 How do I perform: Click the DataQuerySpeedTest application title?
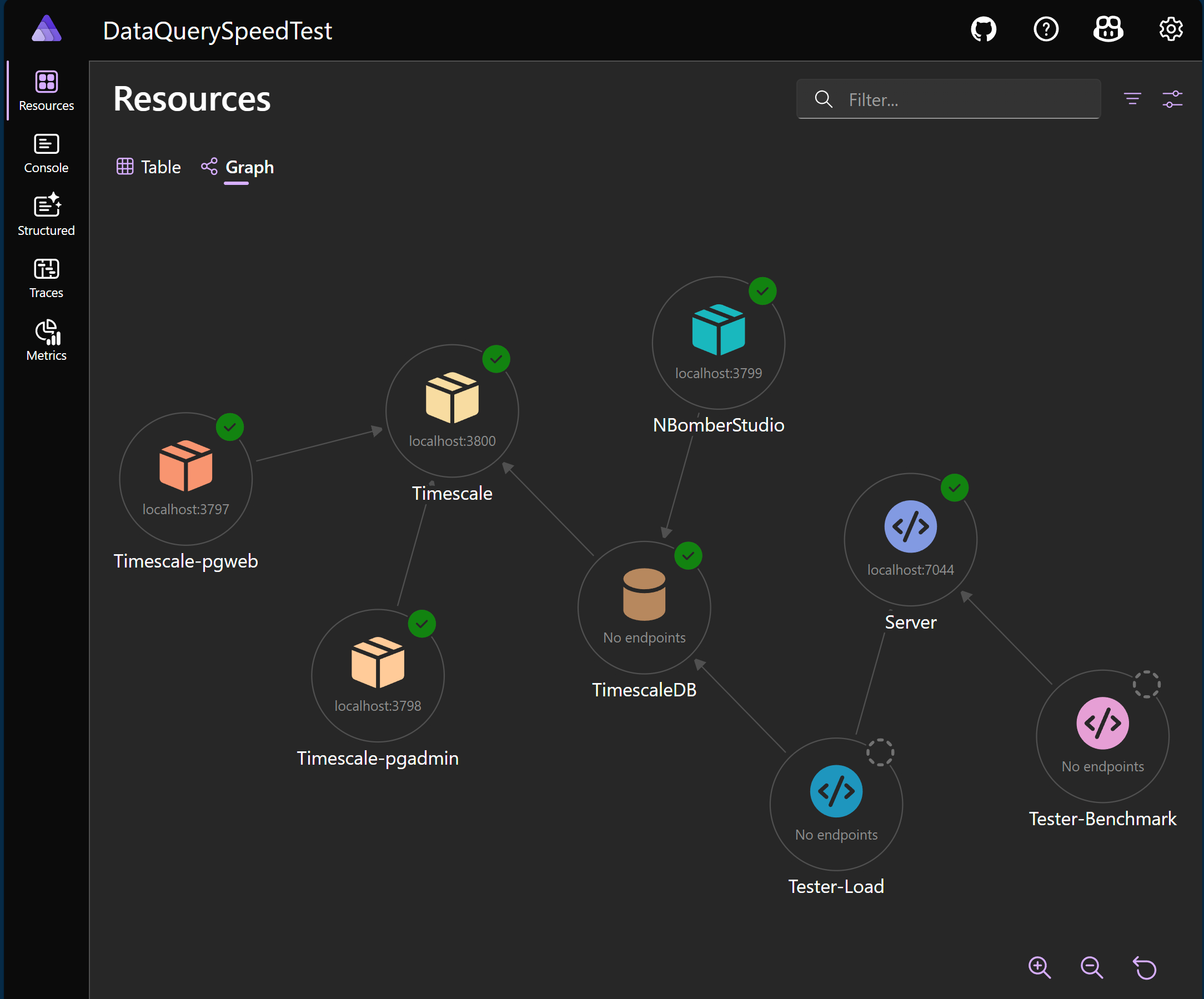217,31
